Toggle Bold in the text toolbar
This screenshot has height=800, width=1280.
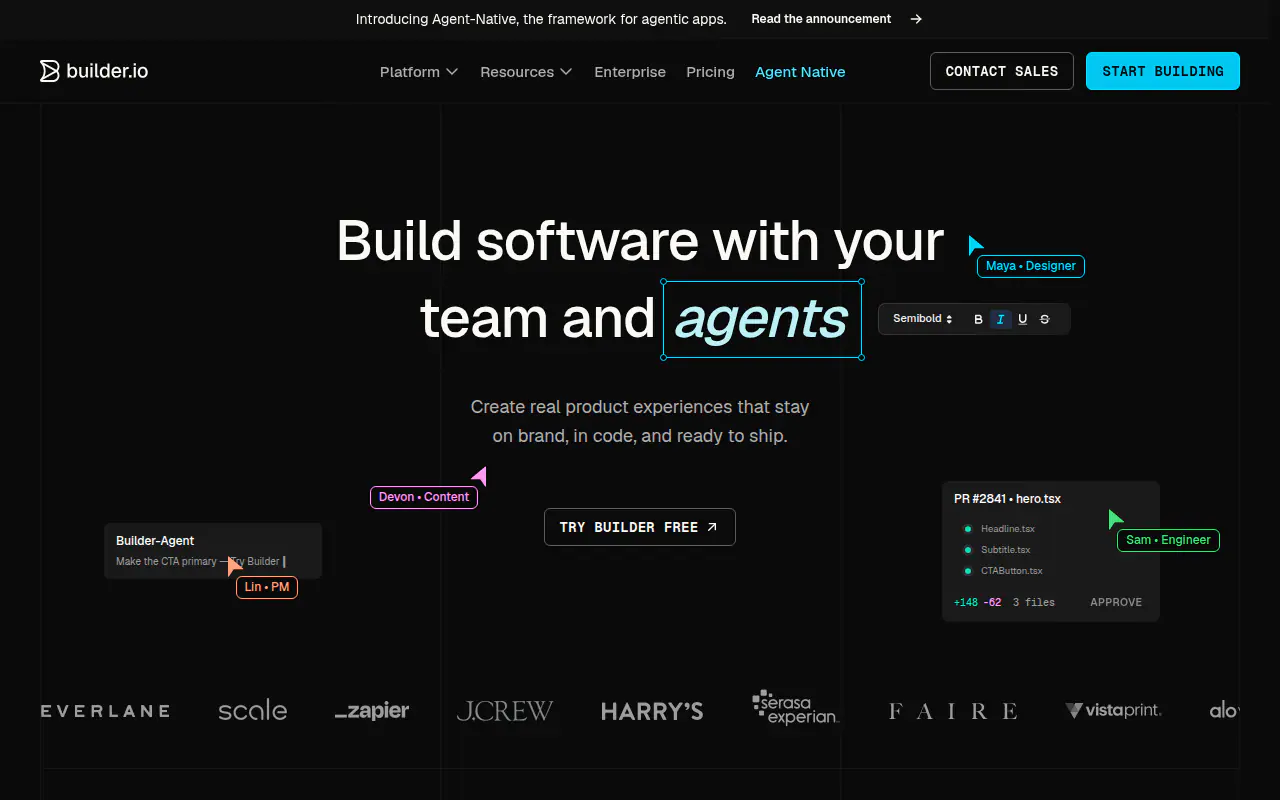click(978, 319)
